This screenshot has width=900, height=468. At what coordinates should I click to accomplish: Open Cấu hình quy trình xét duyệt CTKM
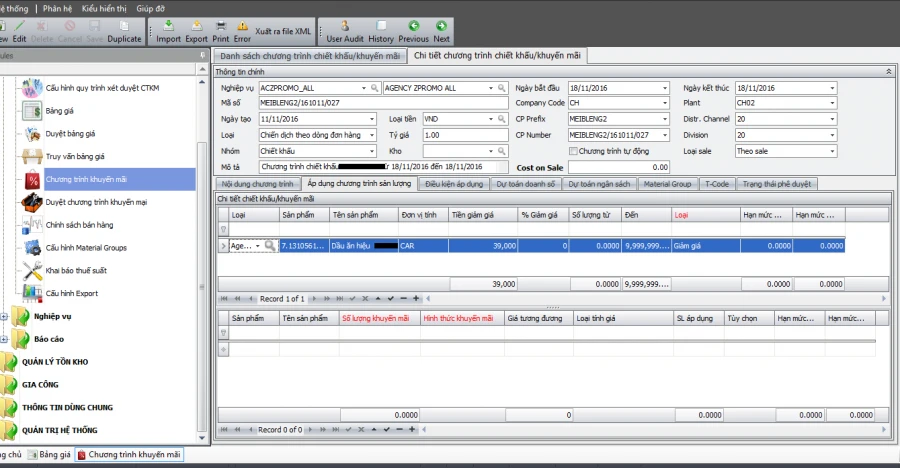click(x=102, y=88)
